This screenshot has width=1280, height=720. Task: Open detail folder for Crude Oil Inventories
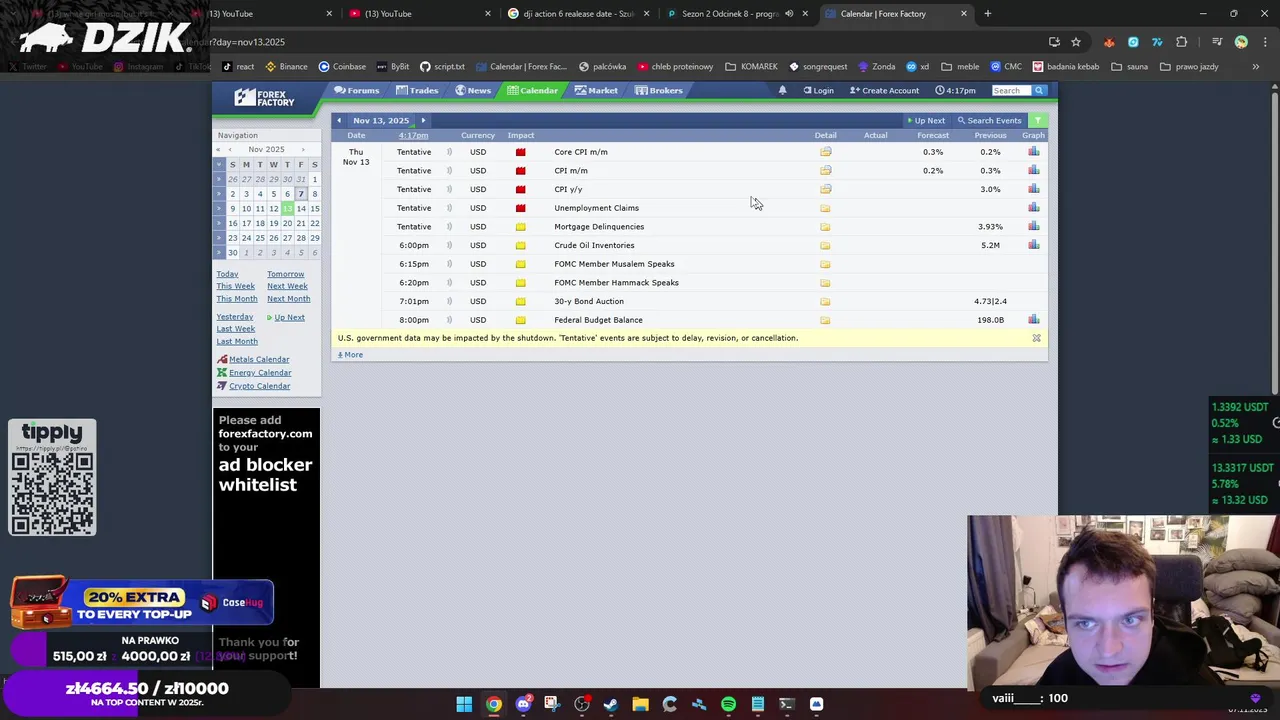pos(825,245)
